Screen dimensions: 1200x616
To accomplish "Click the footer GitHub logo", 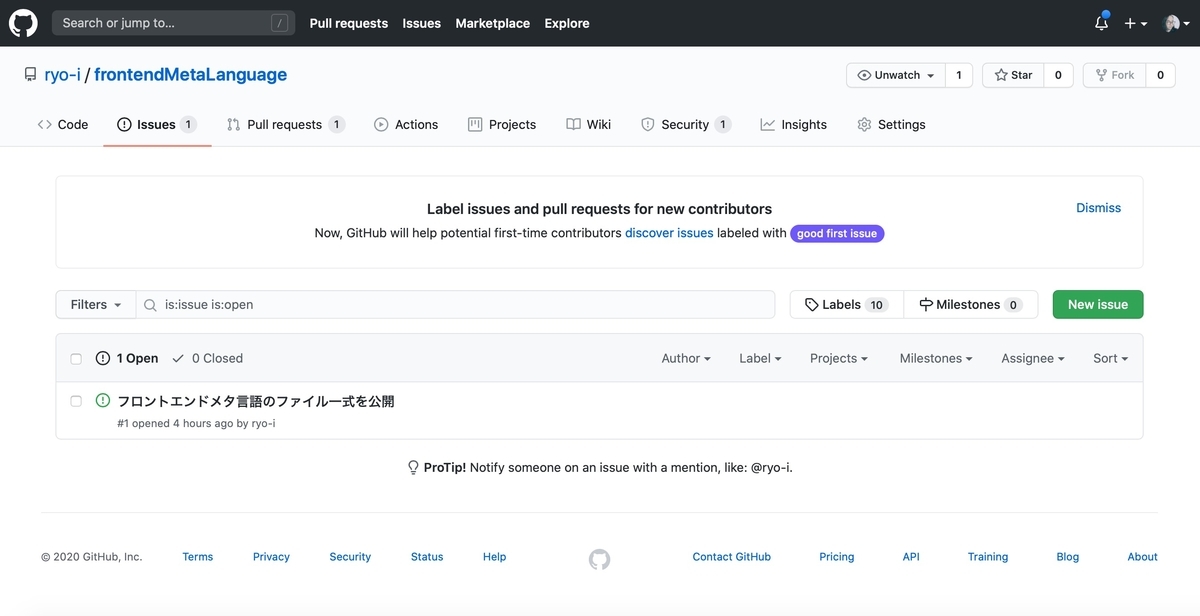I will pyautogui.click(x=599, y=559).
